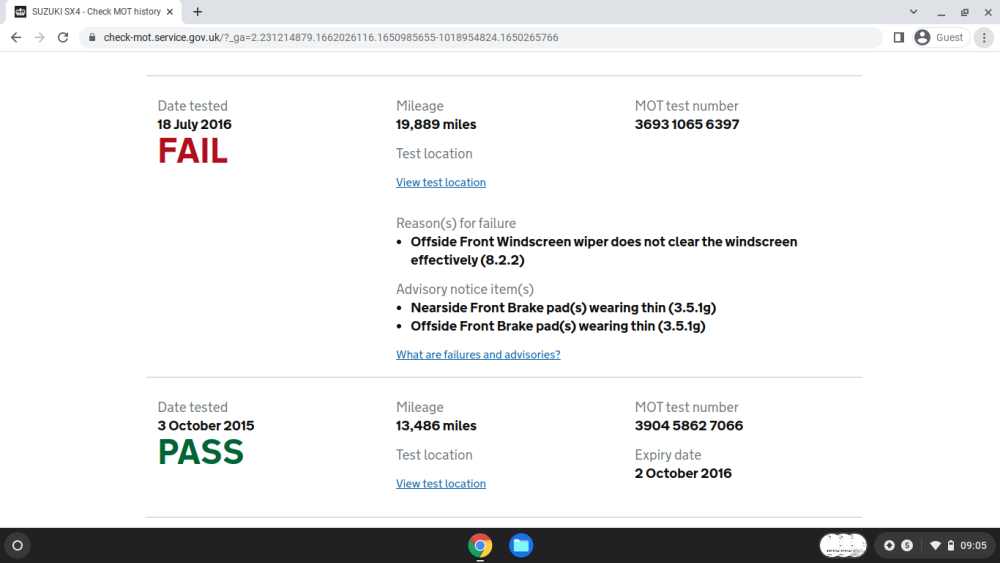Viewport: 1000px width, 563px height.
Task: View test location for 18 July 2016
Action: point(441,182)
